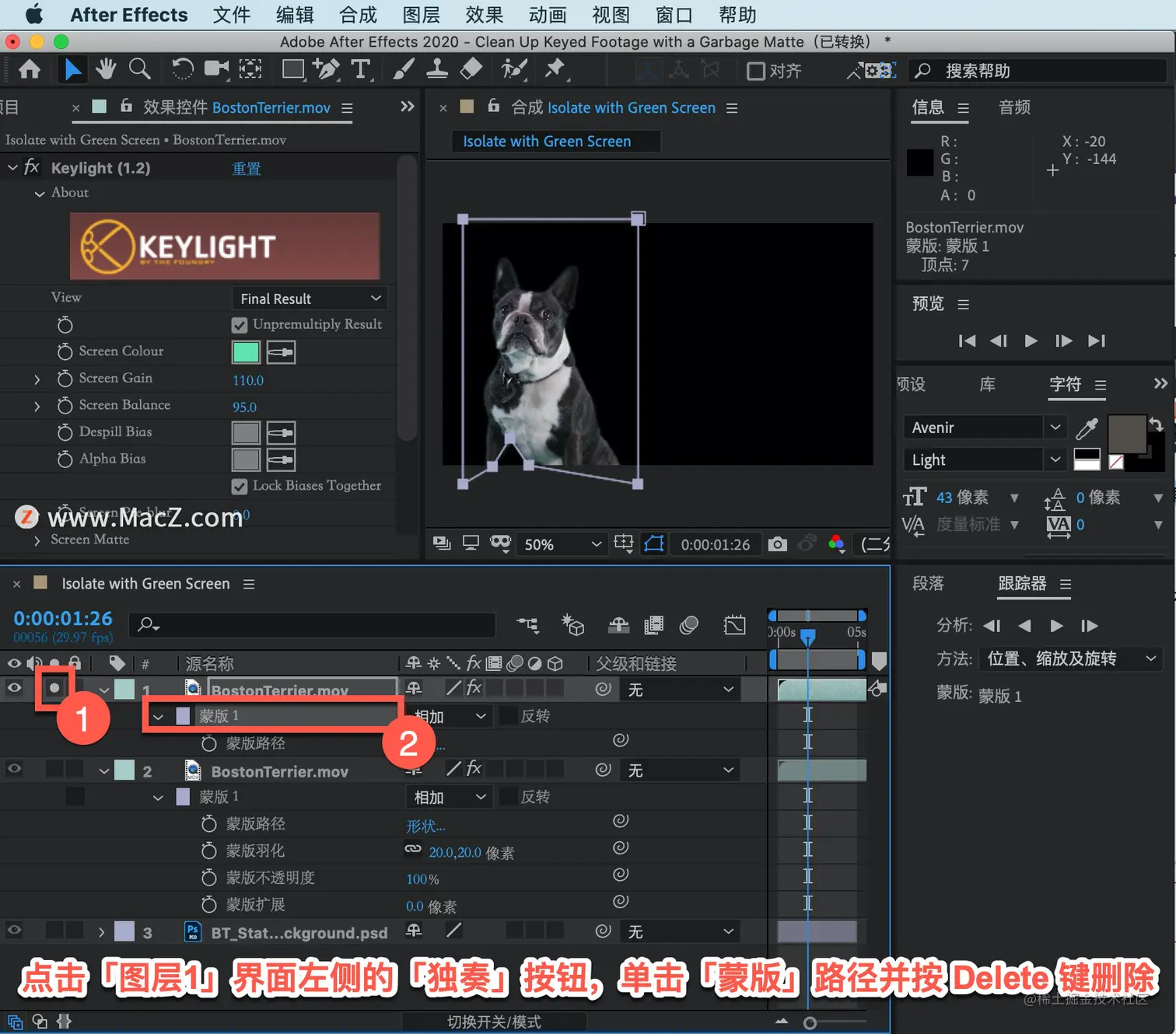Choose the Zoom magnifier tool
The height and width of the screenshot is (1034, 1176).
pos(139,70)
